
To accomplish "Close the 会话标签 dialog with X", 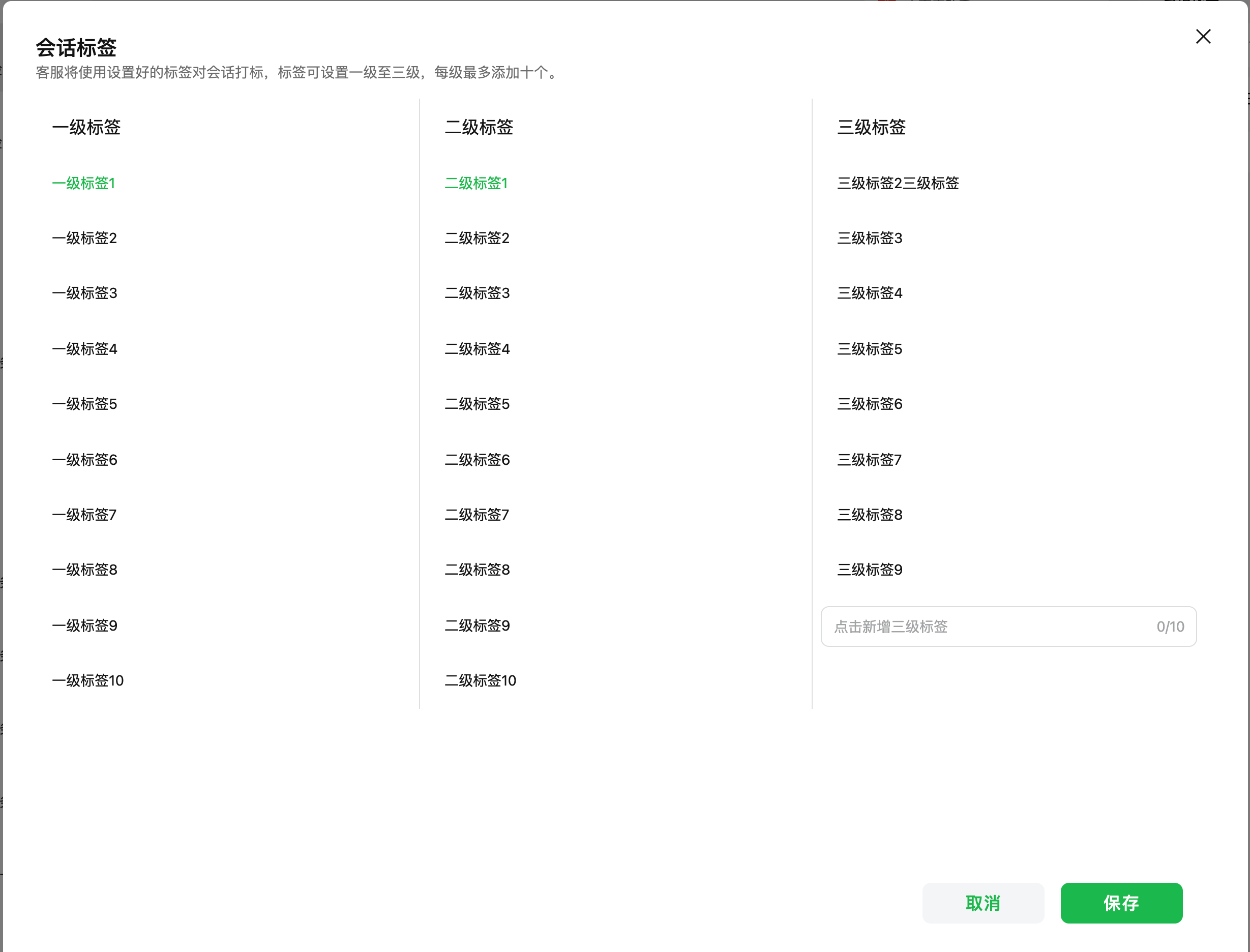I will pos(1203,37).
